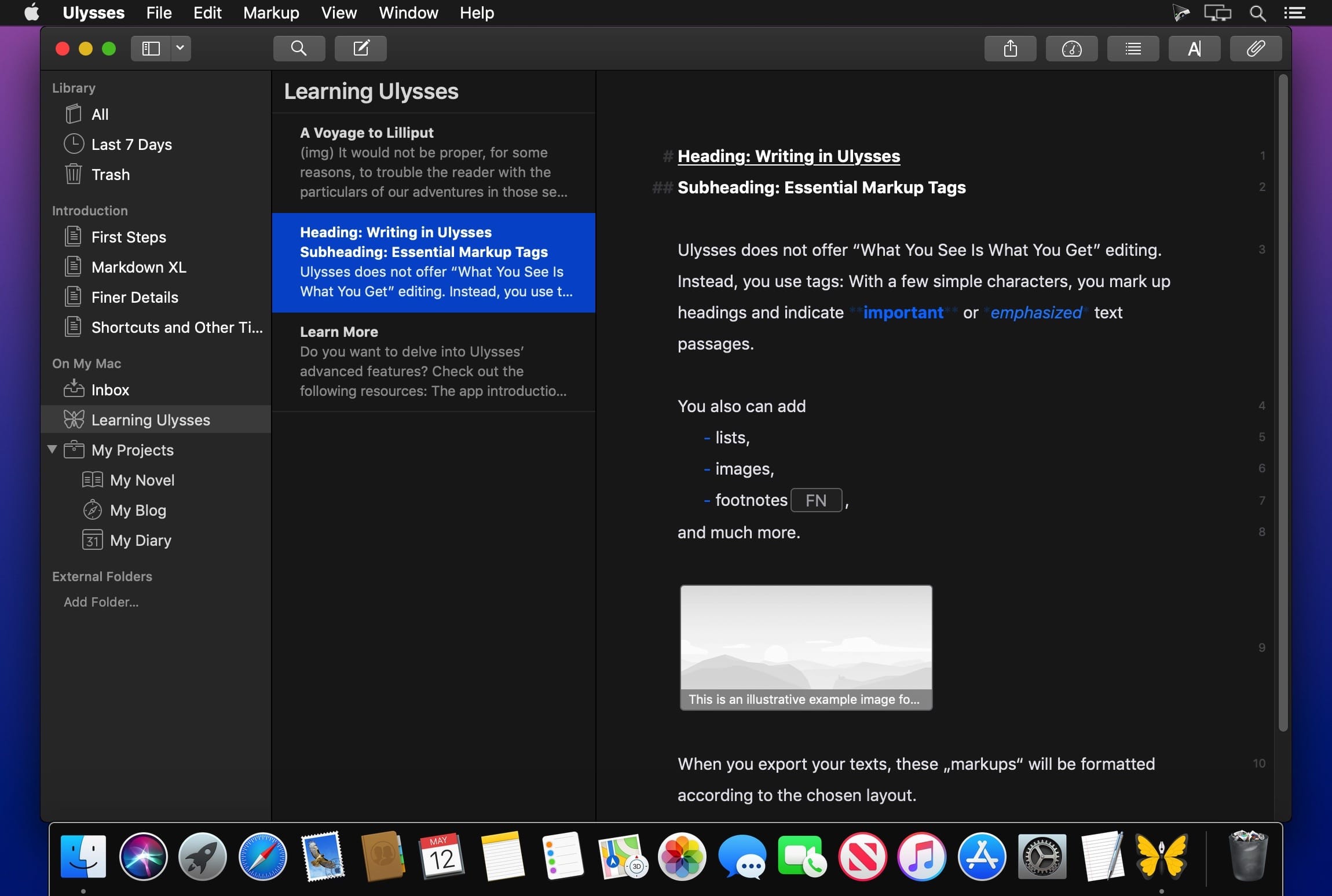
Task: Create a new sheet with compose icon
Action: coord(360,48)
